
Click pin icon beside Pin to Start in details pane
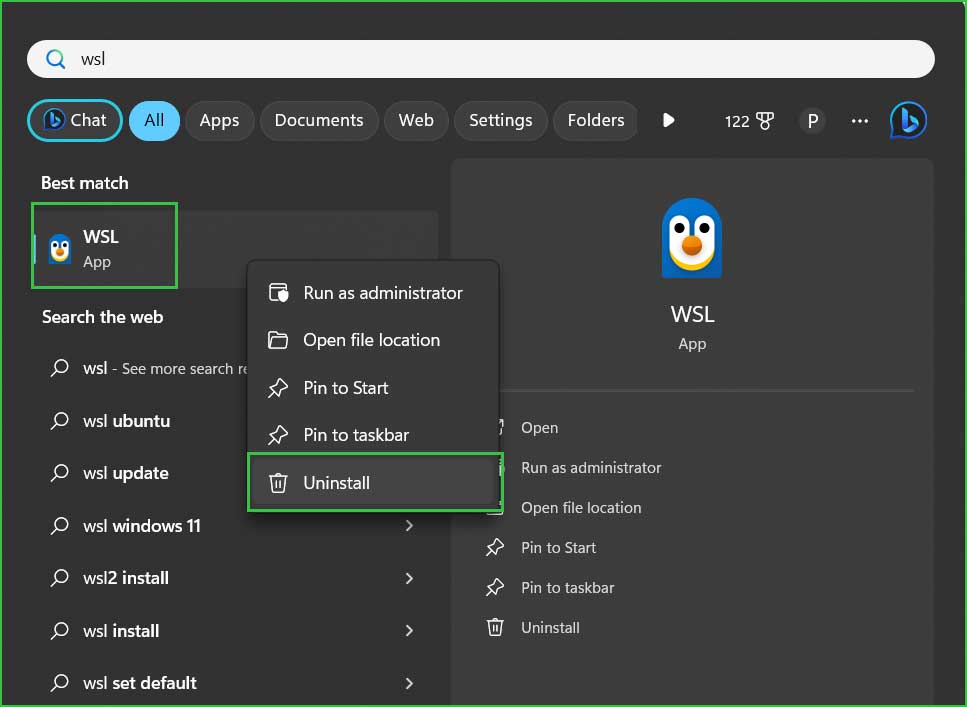(x=495, y=548)
